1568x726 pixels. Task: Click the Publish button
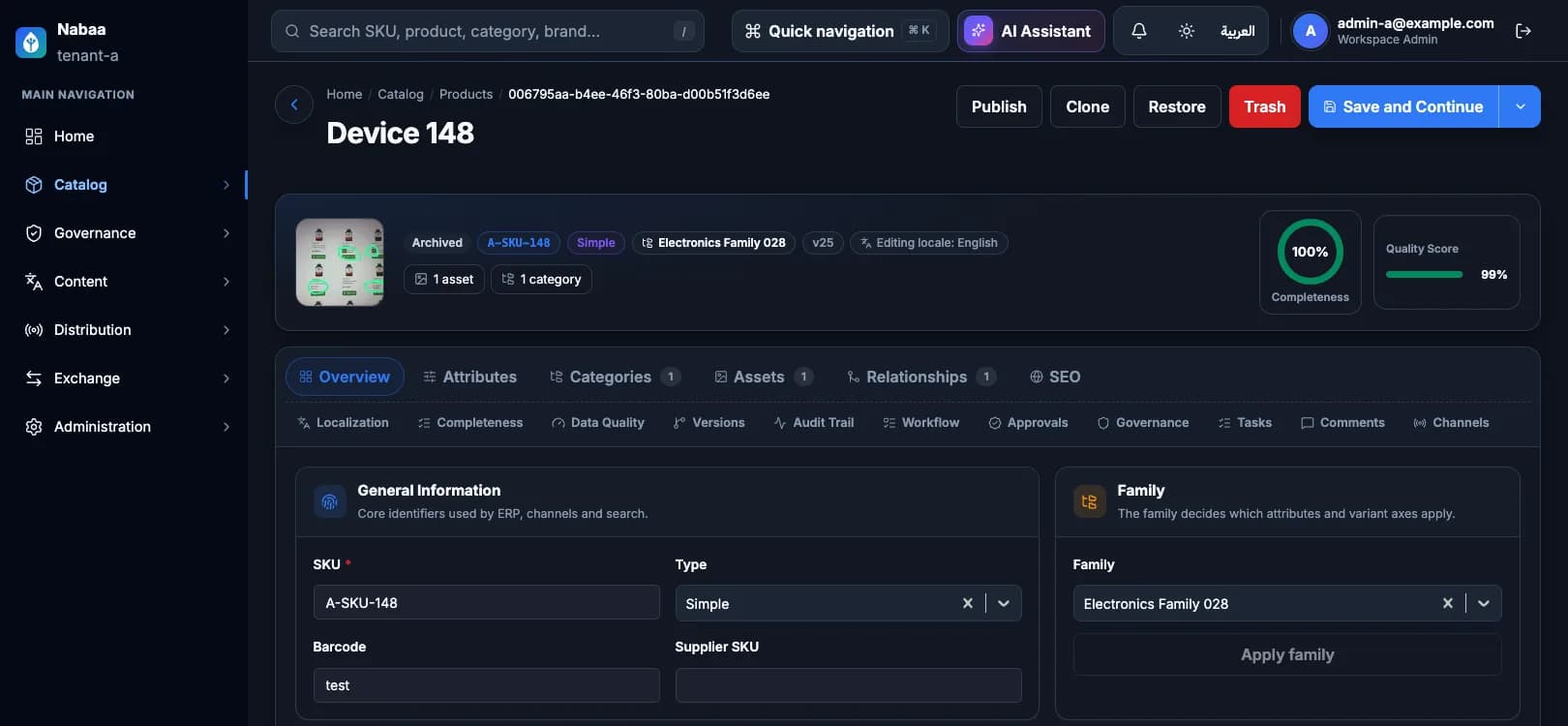[x=999, y=106]
